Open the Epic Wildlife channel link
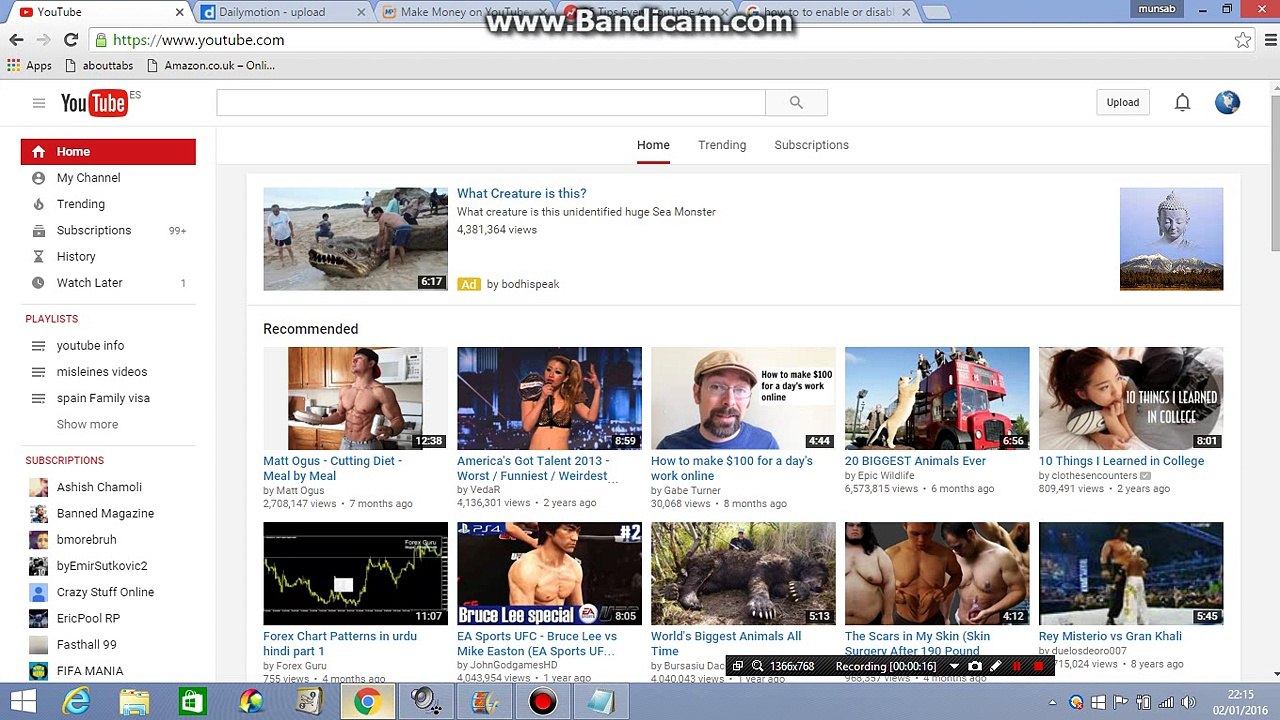The width and height of the screenshot is (1280, 720). pos(885,476)
